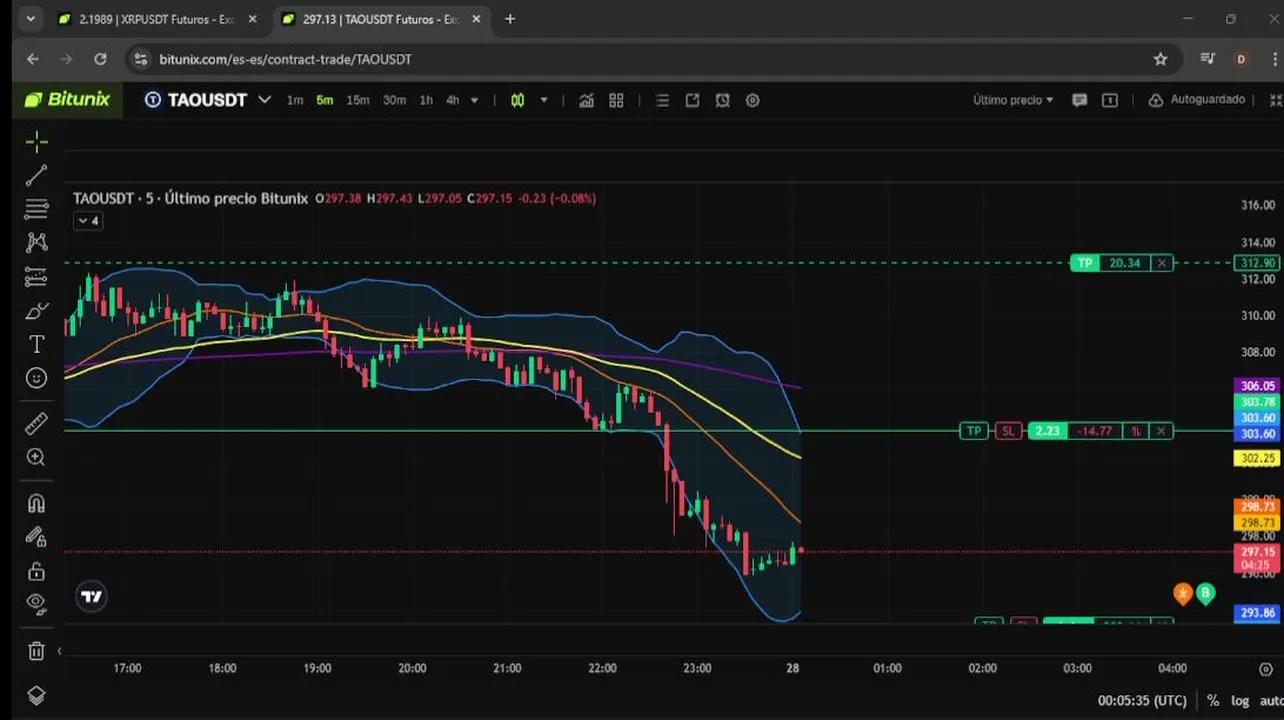Open the indicators panel icon
Screen dimensions: 1284x720
coord(586,100)
